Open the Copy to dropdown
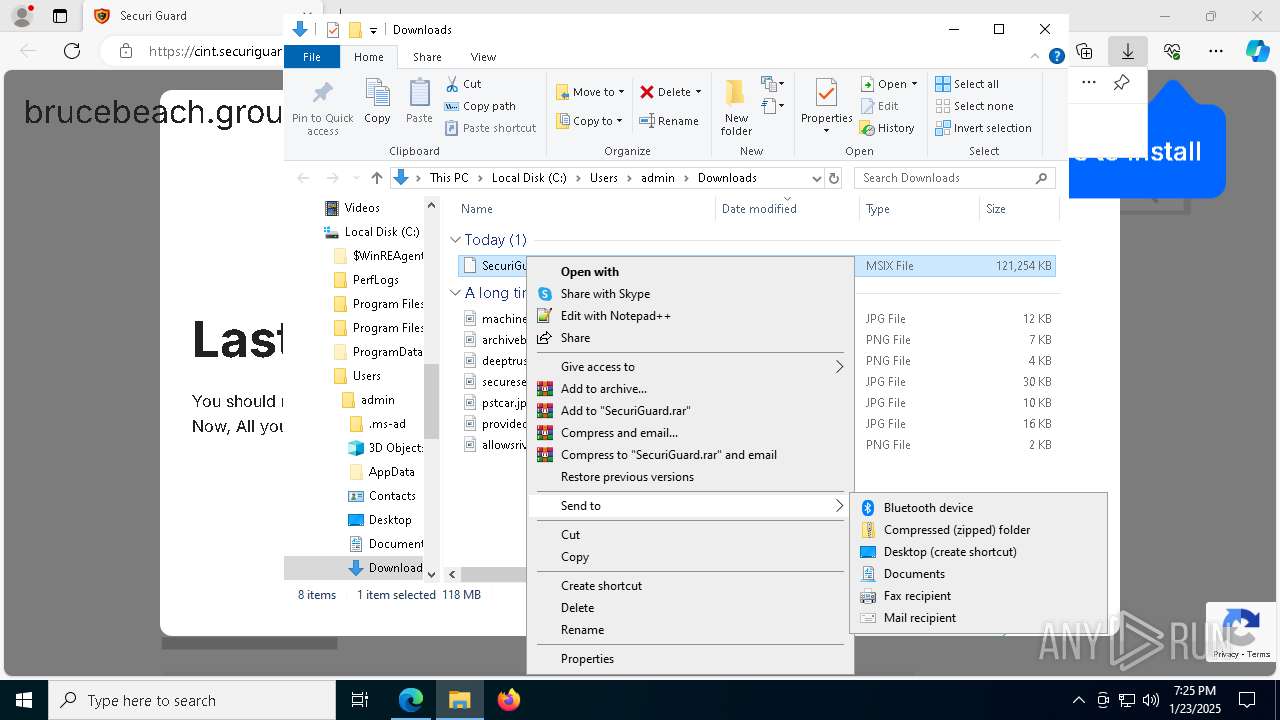The width and height of the screenshot is (1280, 720). [590, 121]
